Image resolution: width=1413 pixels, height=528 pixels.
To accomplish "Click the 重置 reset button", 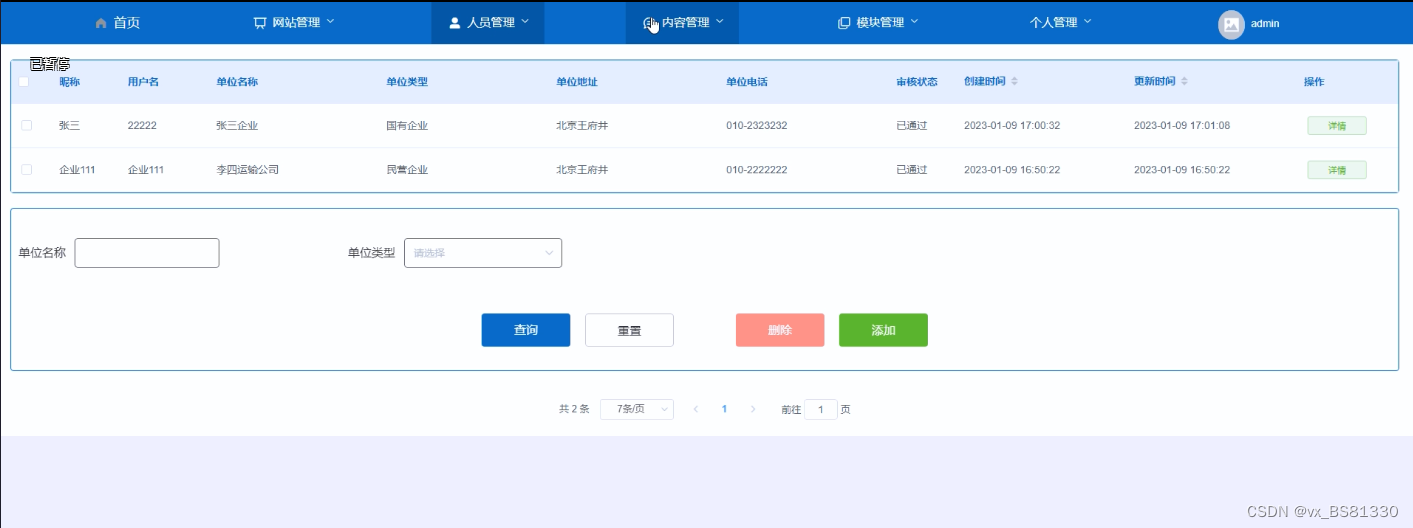I will 629,330.
